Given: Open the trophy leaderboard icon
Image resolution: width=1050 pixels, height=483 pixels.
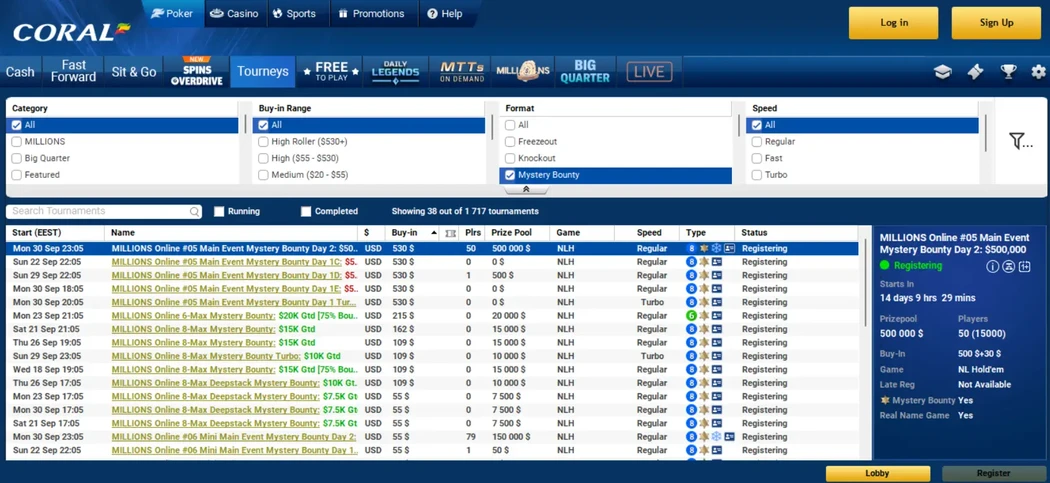Looking at the screenshot, I should tap(1008, 72).
